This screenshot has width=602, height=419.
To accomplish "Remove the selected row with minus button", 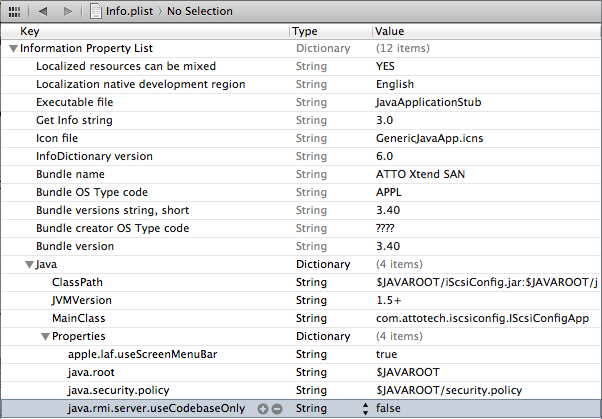I will click(x=276, y=409).
